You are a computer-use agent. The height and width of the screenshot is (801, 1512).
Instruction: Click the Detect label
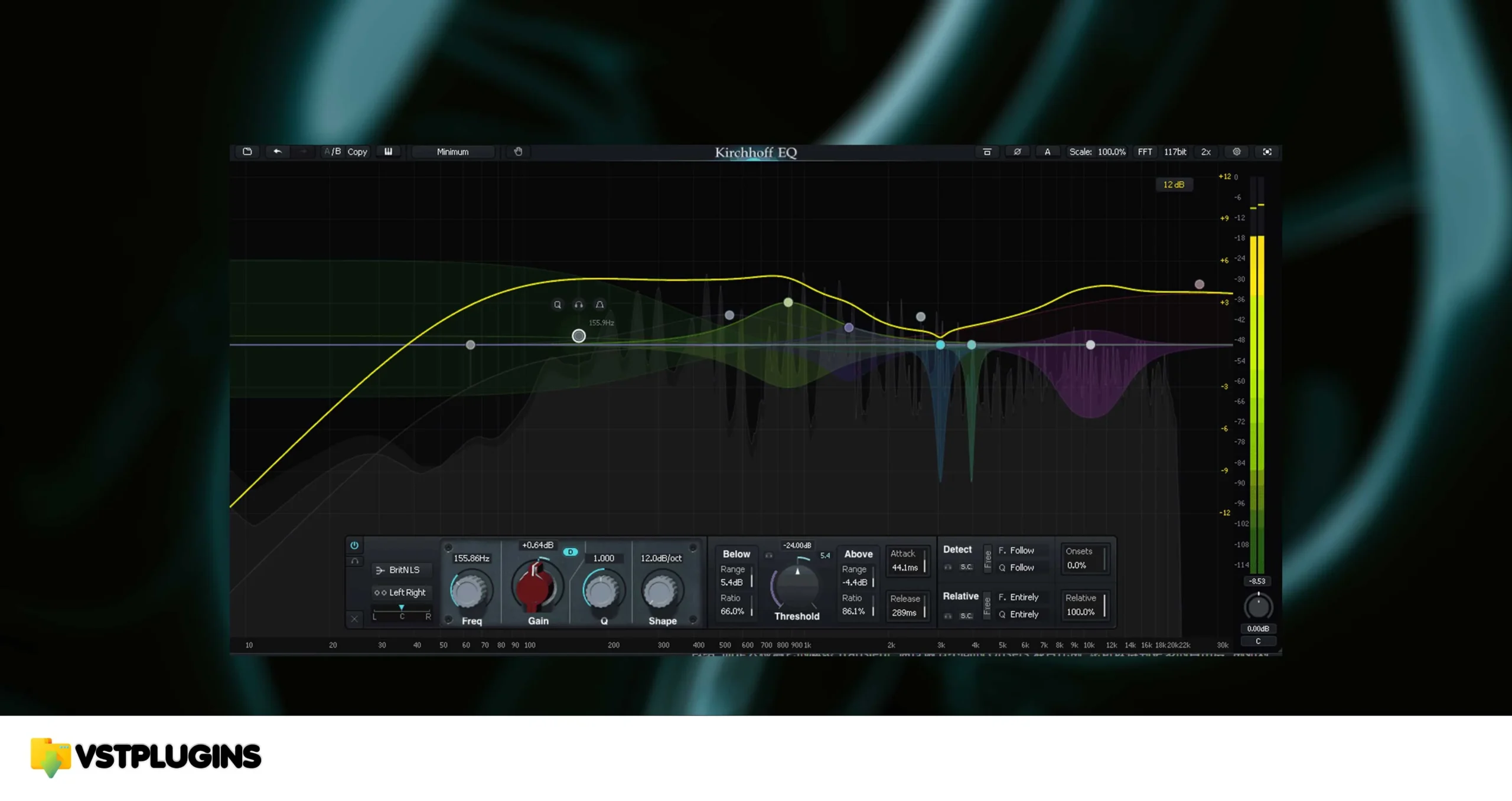pyautogui.click(x=957, y=549)
